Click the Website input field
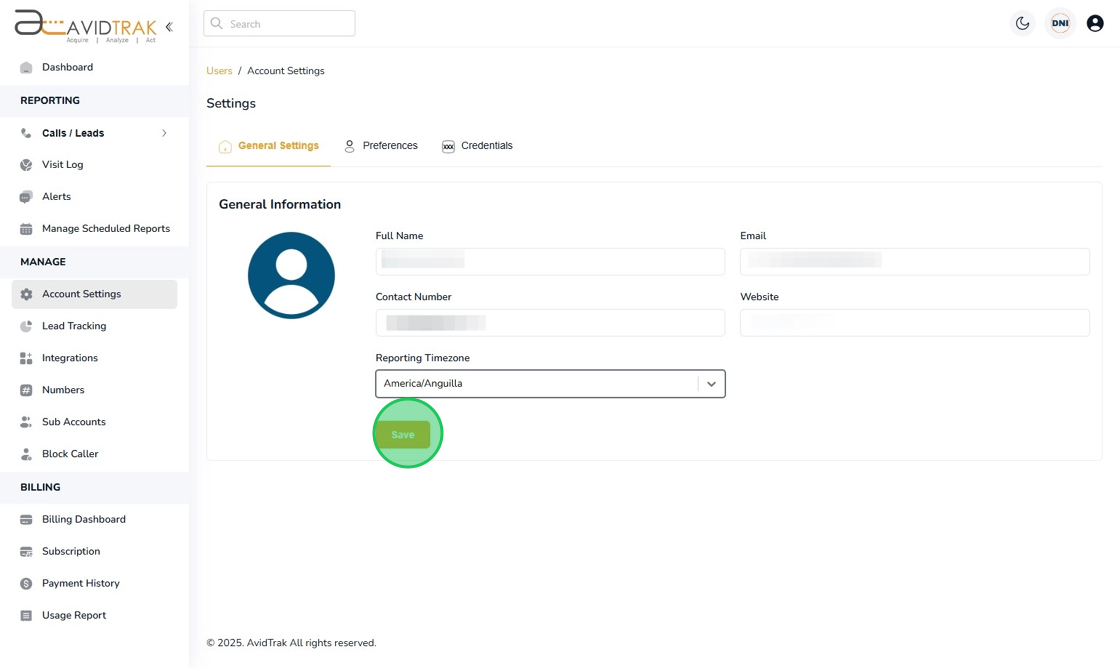 [915, 323]
